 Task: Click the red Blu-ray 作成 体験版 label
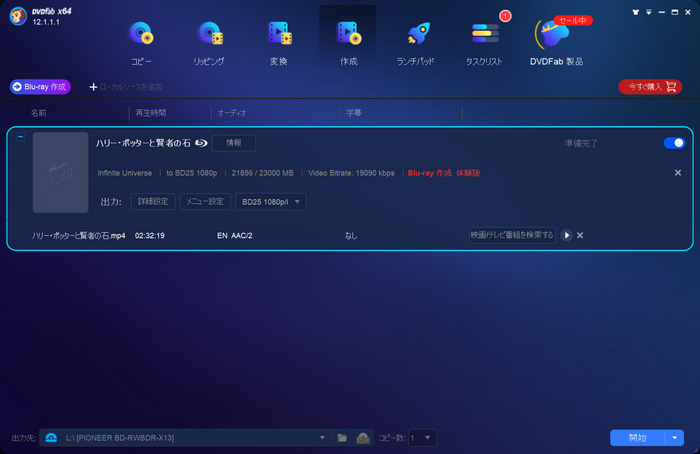pos(444,173)
